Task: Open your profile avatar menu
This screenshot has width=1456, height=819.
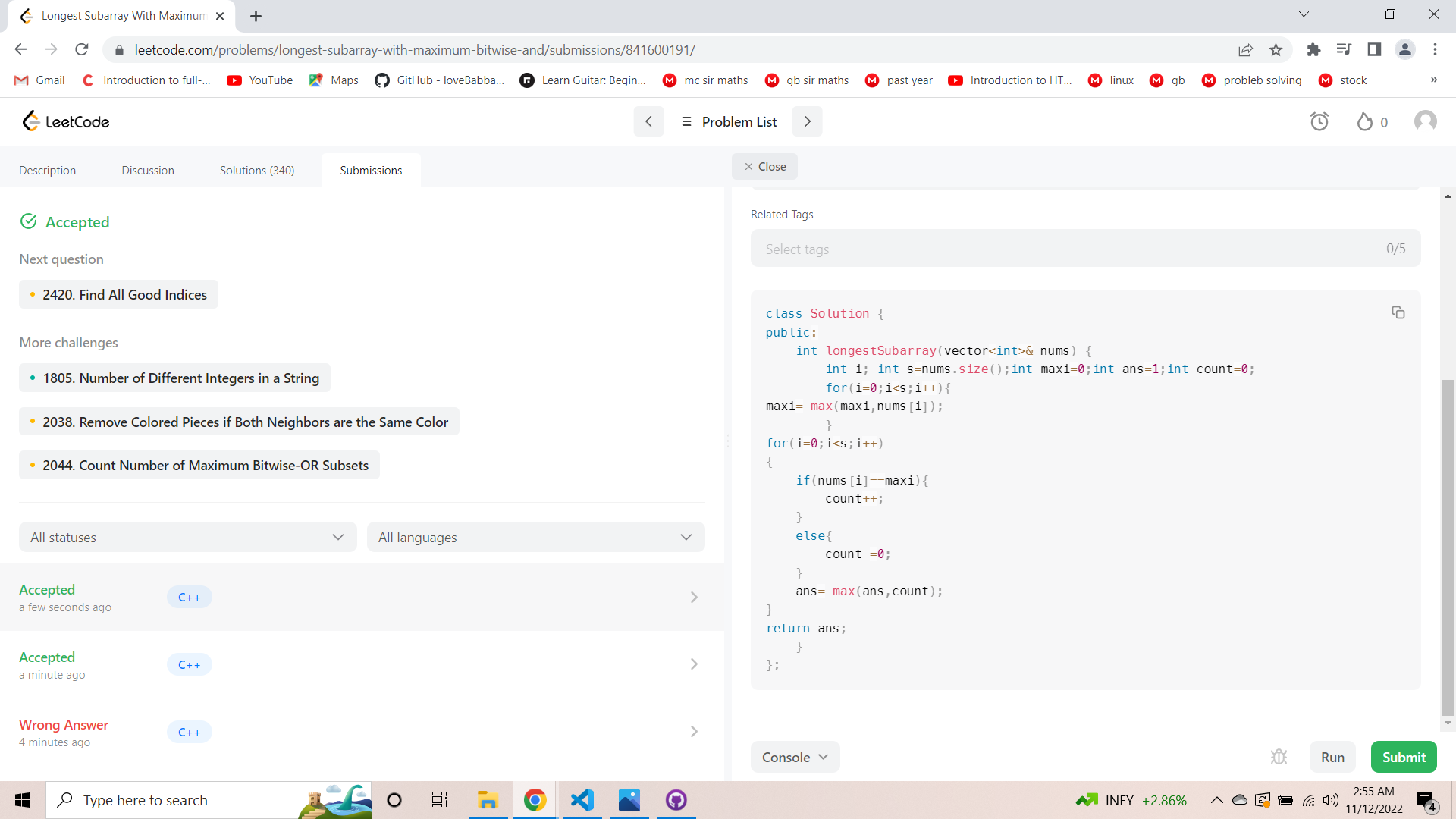Action: [1425, 121]
